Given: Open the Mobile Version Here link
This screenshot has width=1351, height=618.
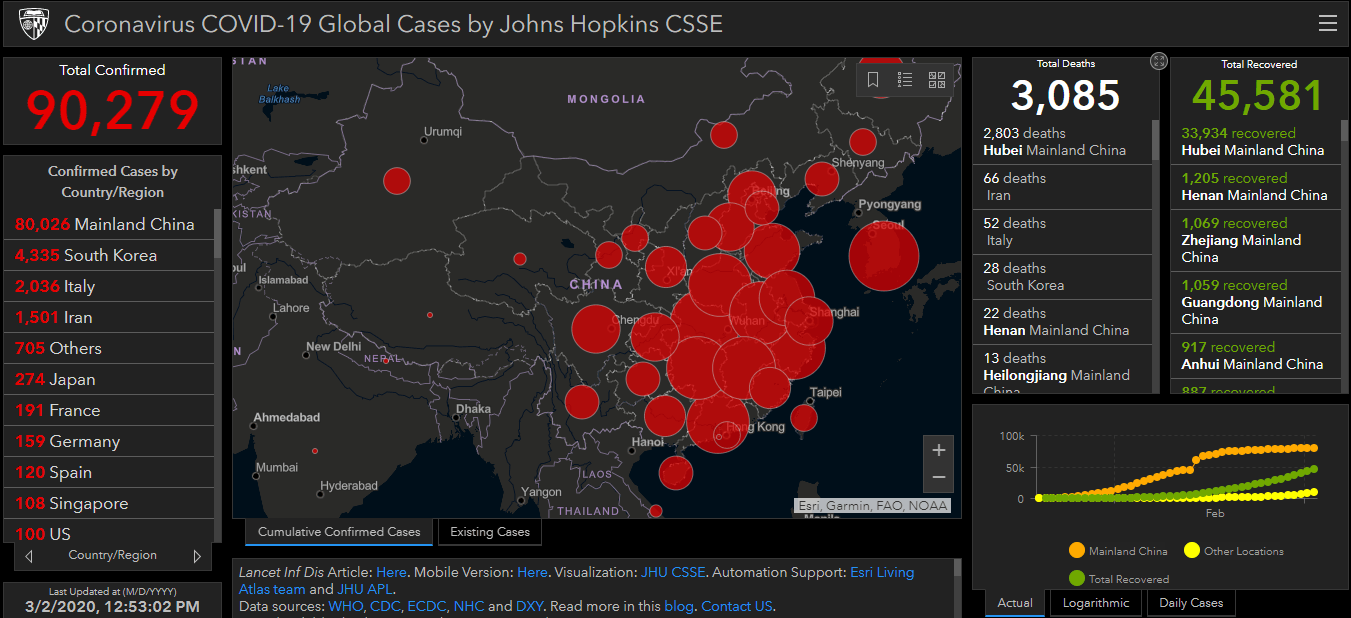Looking at the screenshot, I should tap(532, 573).
